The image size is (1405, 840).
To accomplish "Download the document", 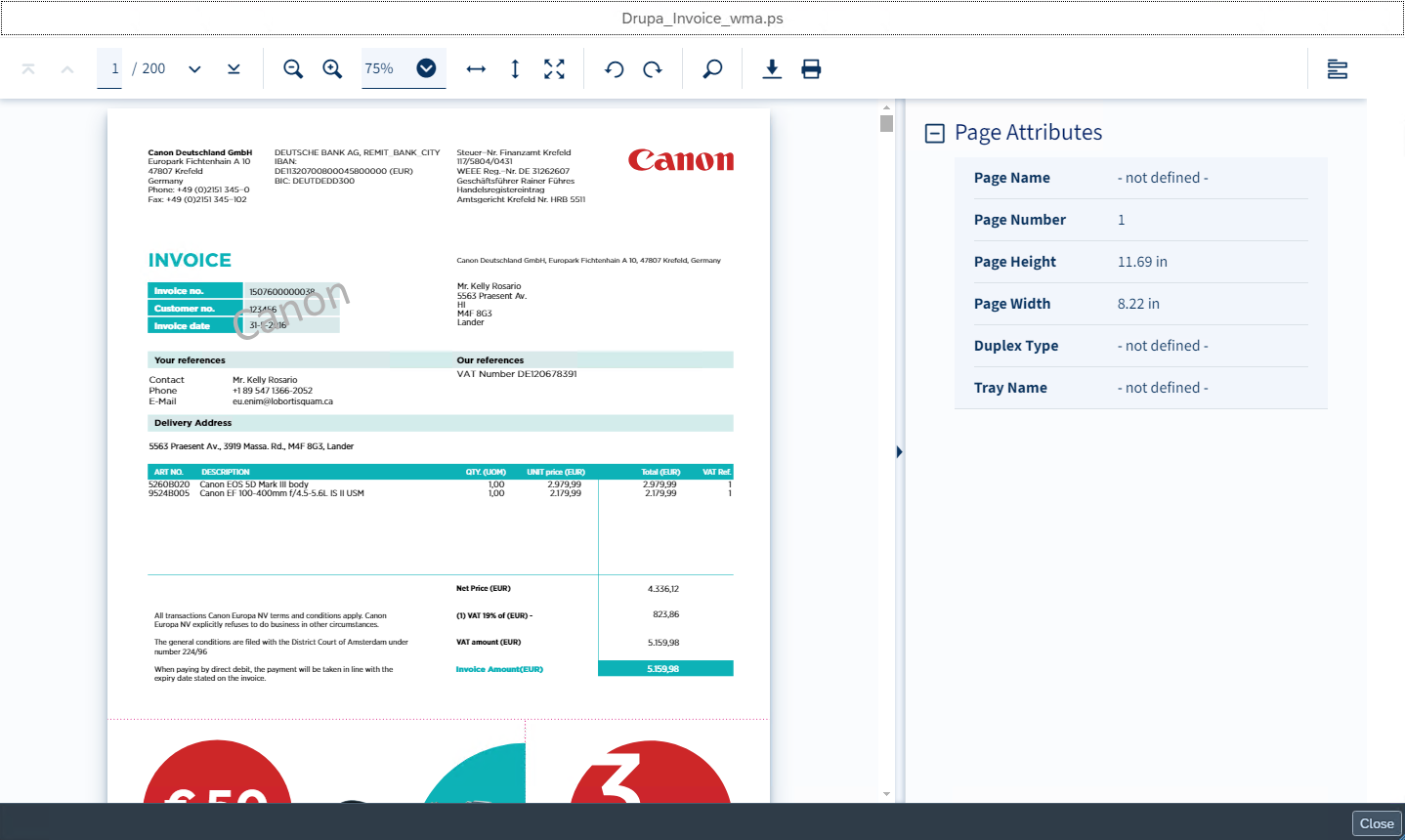I will [772, 68].
